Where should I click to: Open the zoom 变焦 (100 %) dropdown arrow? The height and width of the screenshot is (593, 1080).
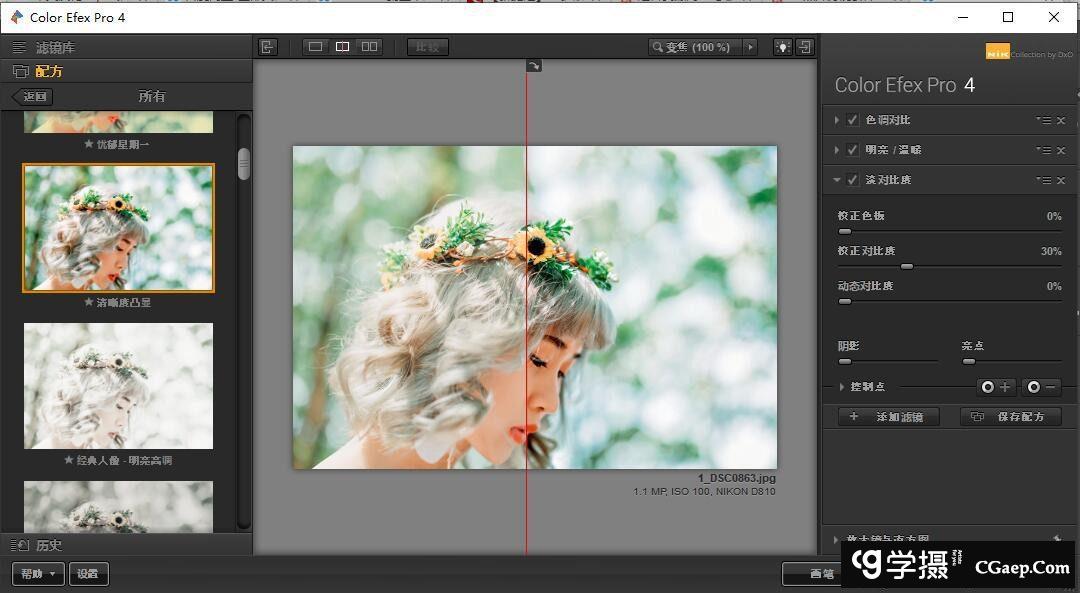click(x=751, y=47)
